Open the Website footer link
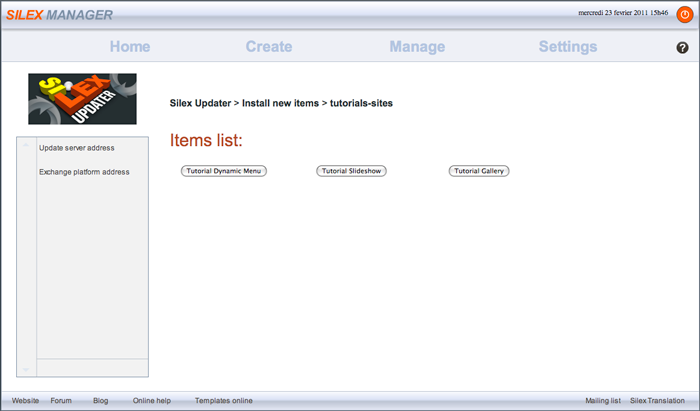The image size is (700, 411). pos(25,401)
